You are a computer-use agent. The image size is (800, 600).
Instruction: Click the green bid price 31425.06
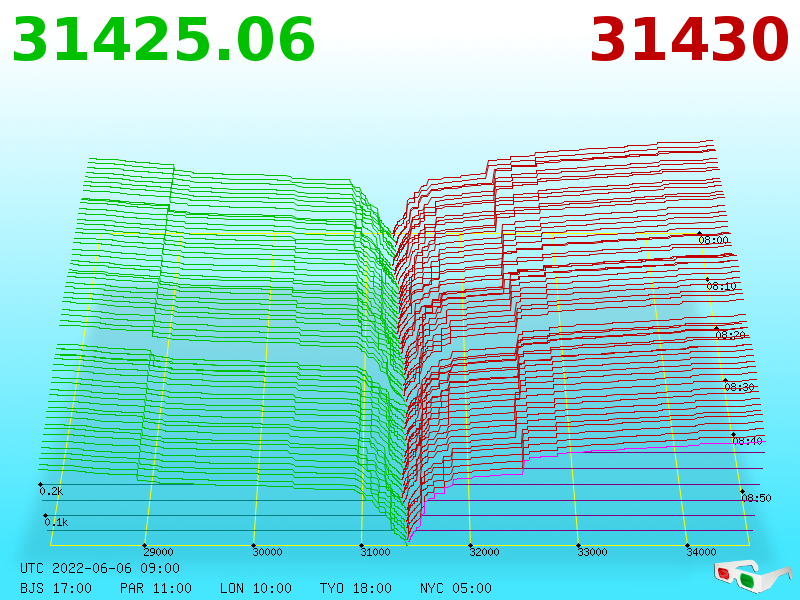tap(164, 40)
